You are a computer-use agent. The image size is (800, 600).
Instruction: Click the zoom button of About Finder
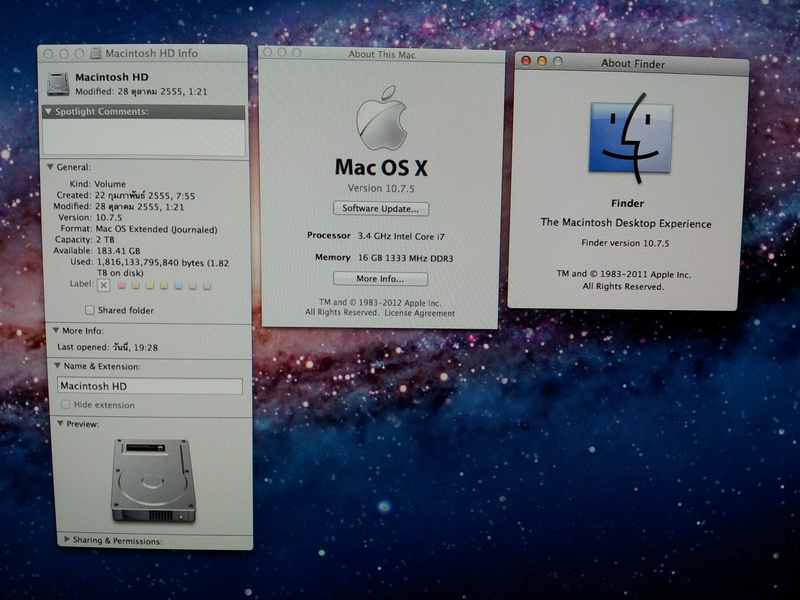click(558, 61)
